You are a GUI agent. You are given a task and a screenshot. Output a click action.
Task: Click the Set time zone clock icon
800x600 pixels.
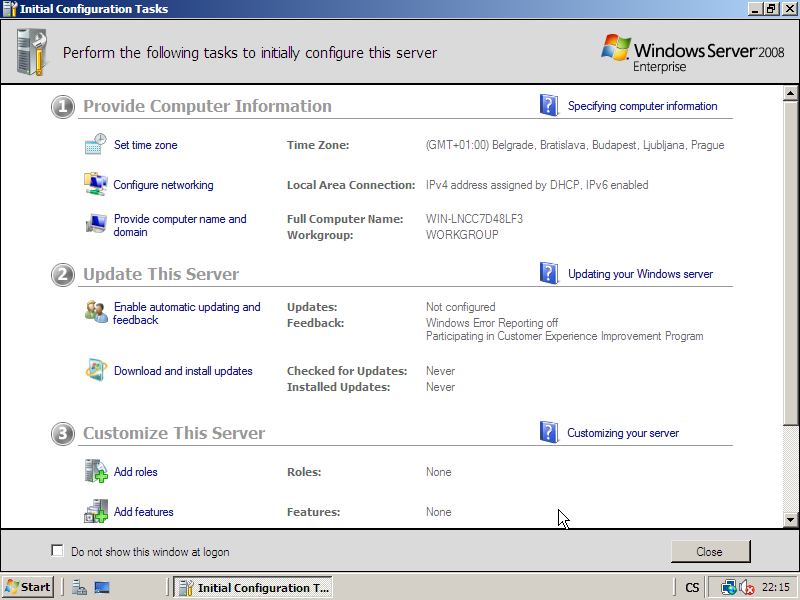95,144
